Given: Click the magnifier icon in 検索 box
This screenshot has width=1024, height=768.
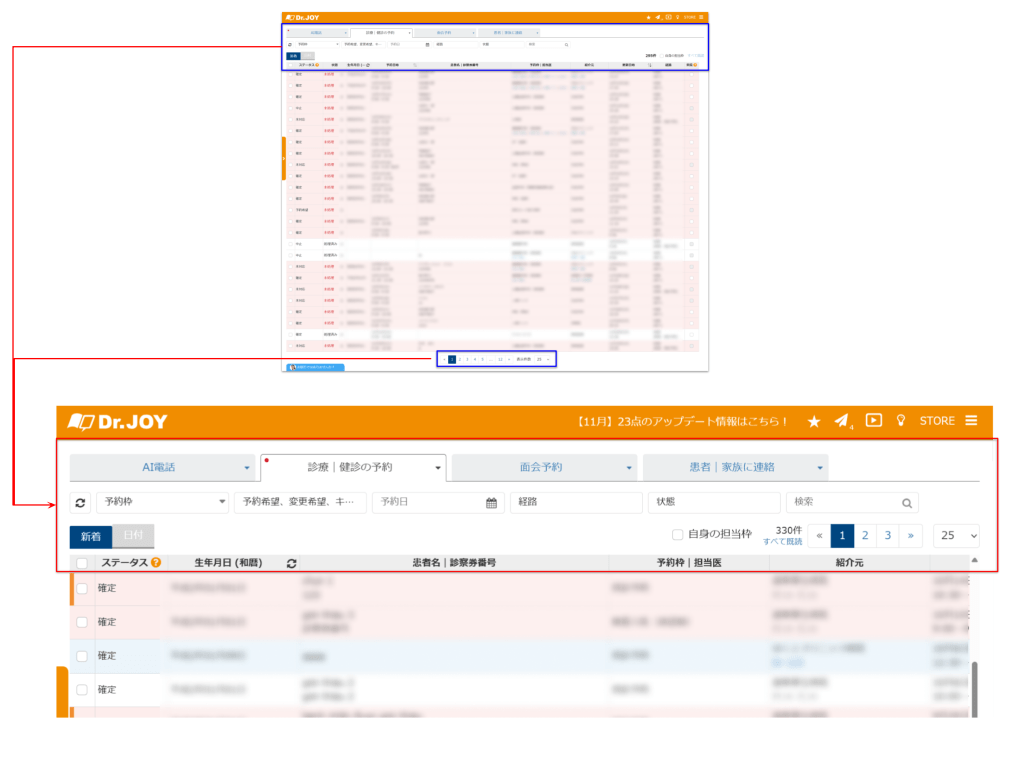Looking at the screenshot, I should 906,503.
